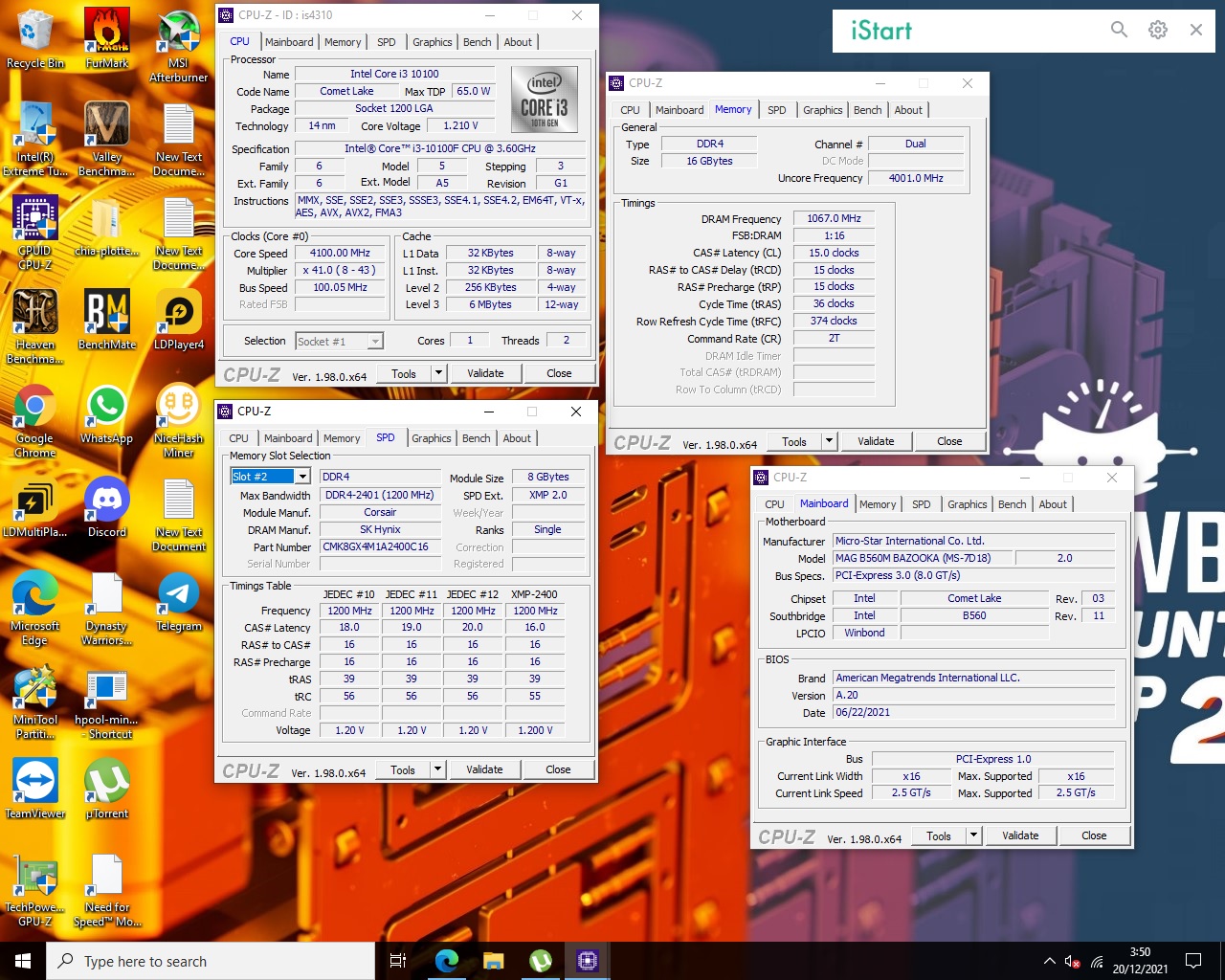Click iStart search magnifier icon
This screenshot has height=980, width=1225.
click(1119, 30)
